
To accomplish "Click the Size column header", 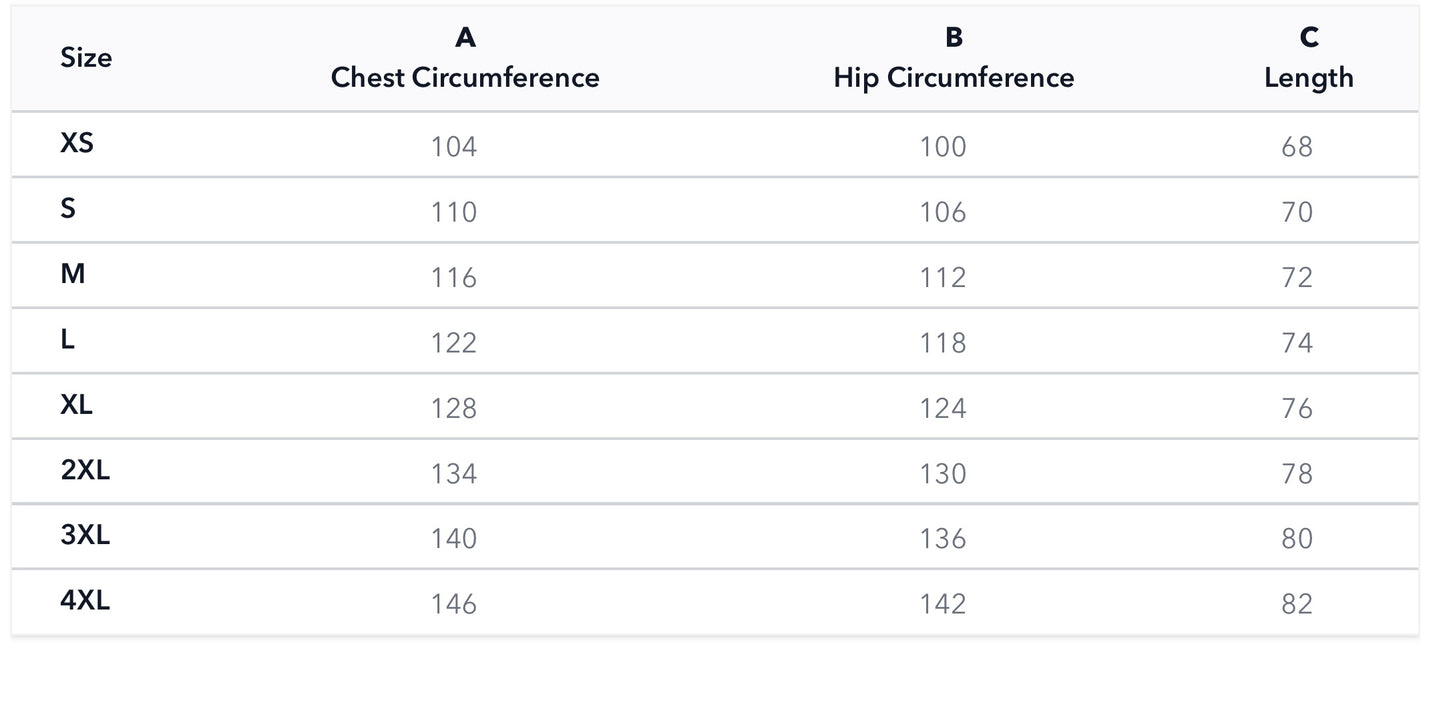I will [86, 58].
